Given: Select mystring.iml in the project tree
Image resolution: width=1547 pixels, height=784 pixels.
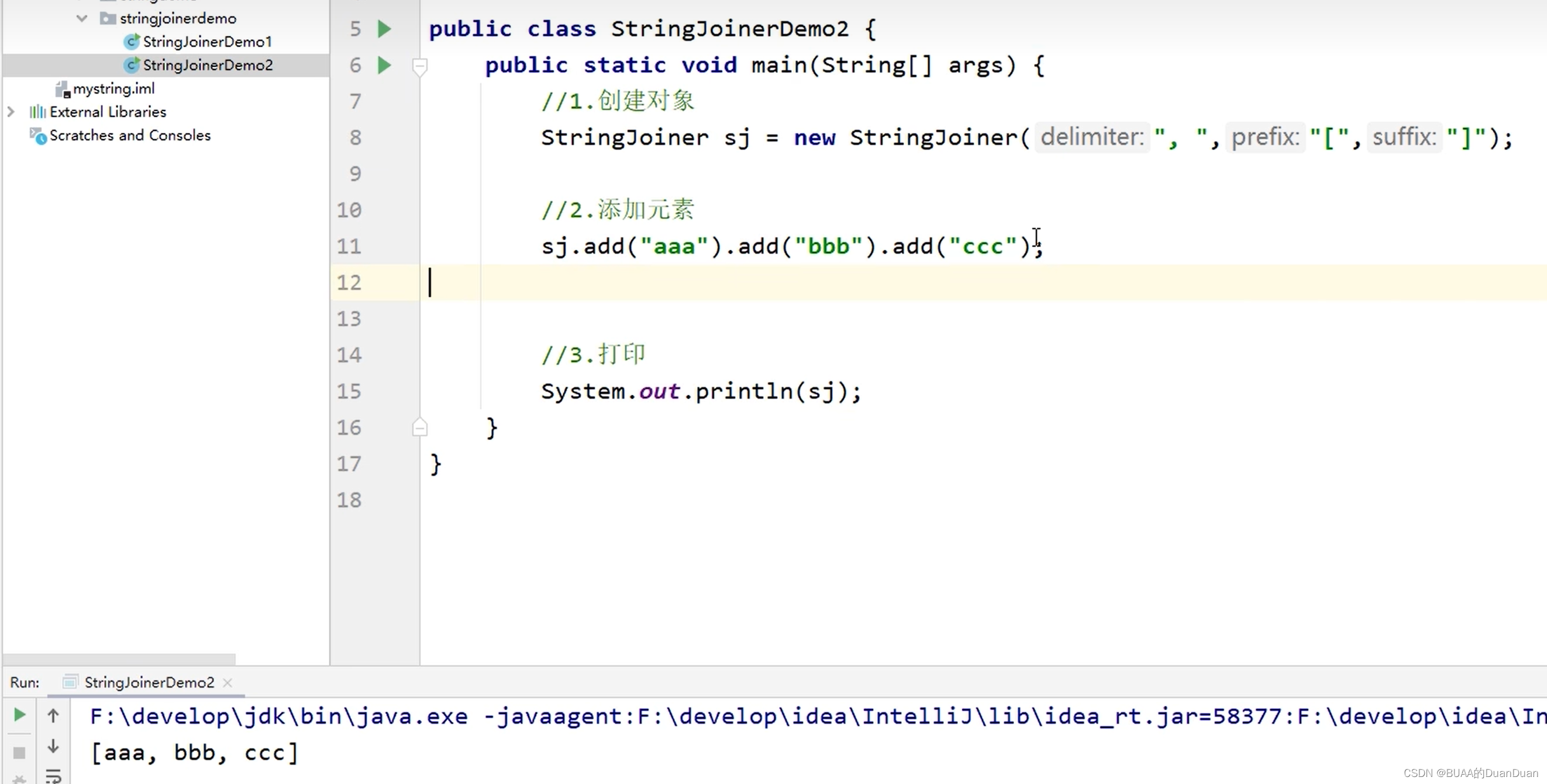Looking at the screenshot, I should [114, 88].
